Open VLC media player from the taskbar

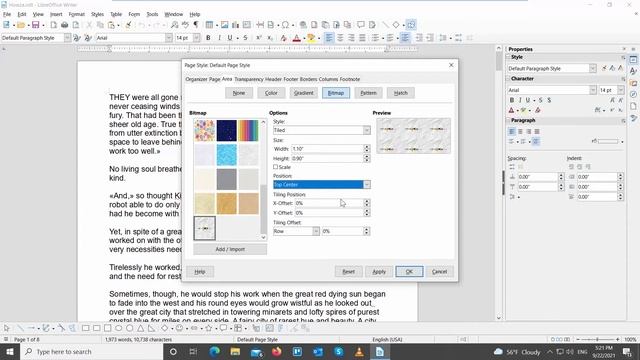[x=359, y=351]
